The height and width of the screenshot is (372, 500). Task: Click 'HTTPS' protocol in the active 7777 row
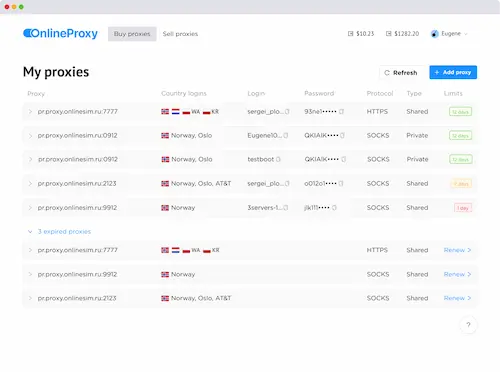[377, 112]
